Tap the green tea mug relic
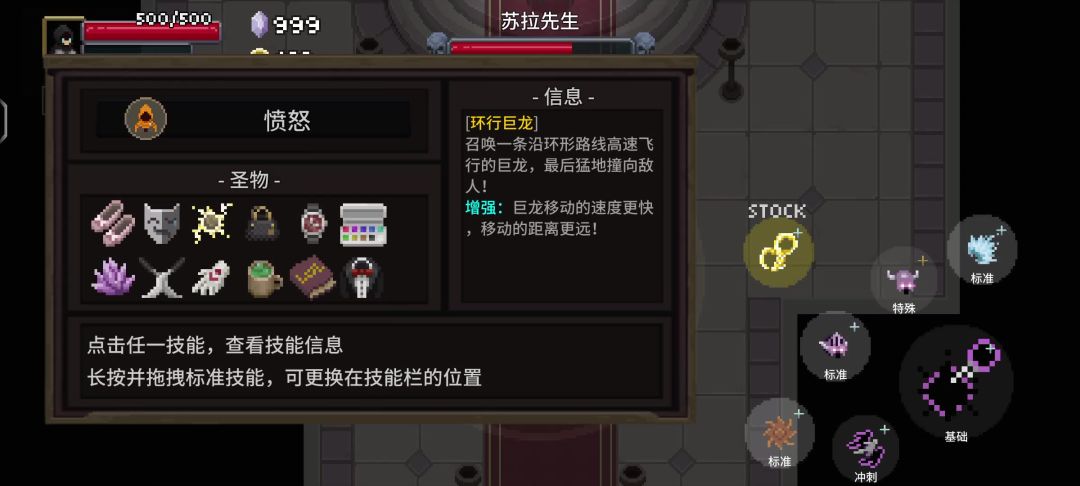The height and width of the screenshot is (486, 1080). click(264, 278)
